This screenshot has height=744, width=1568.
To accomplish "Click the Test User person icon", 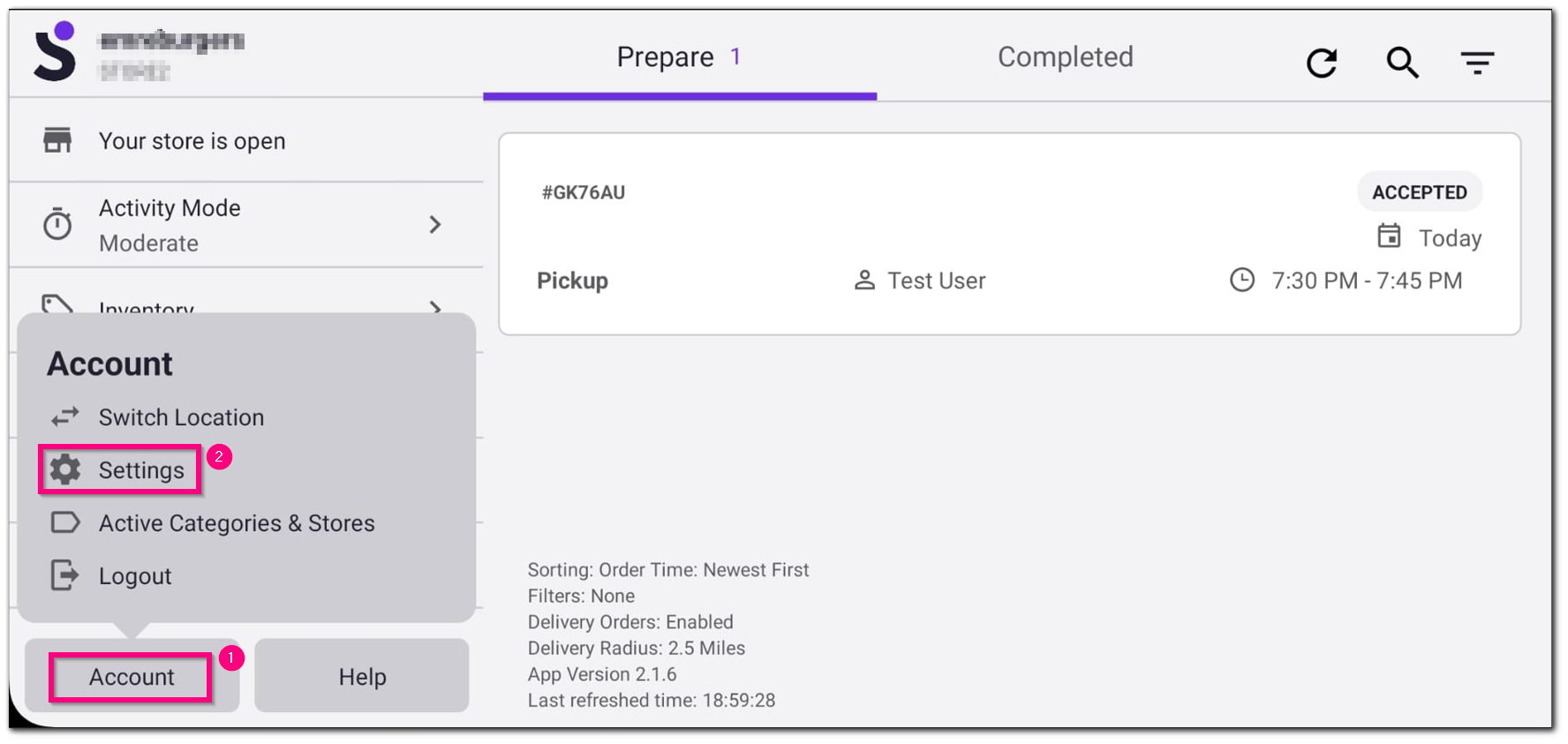I will coord(863,280).
